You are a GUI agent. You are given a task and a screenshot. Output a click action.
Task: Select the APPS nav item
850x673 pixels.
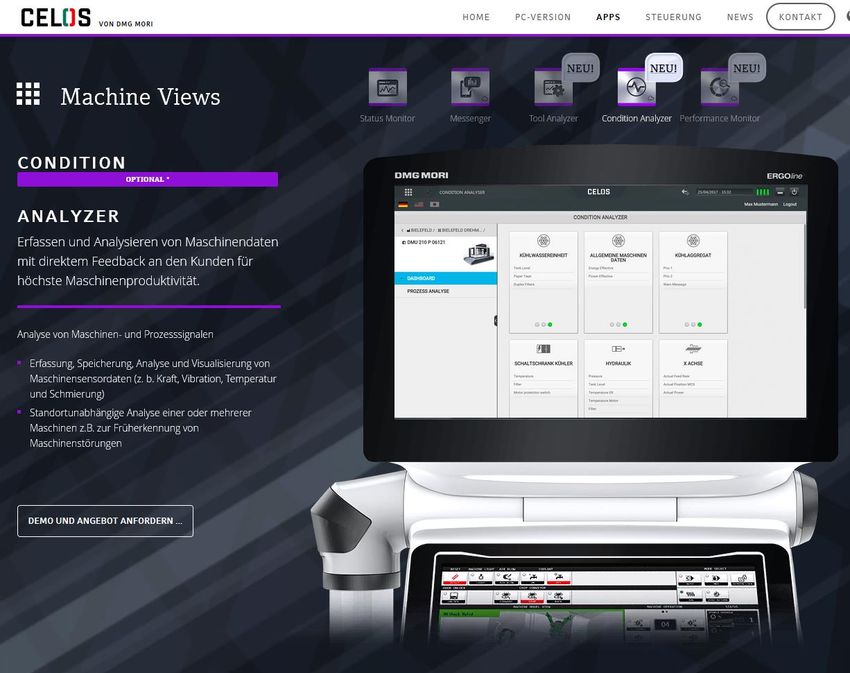pos(608,17)
